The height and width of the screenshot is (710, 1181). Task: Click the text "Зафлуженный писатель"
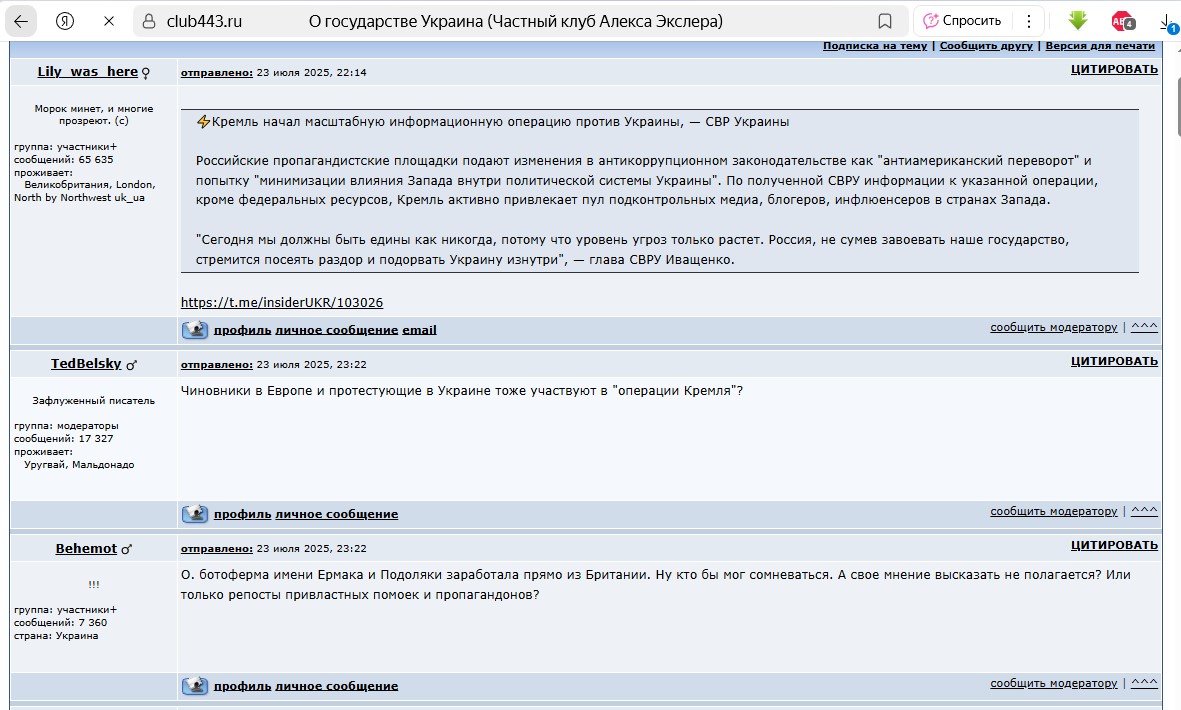[93, 401]
